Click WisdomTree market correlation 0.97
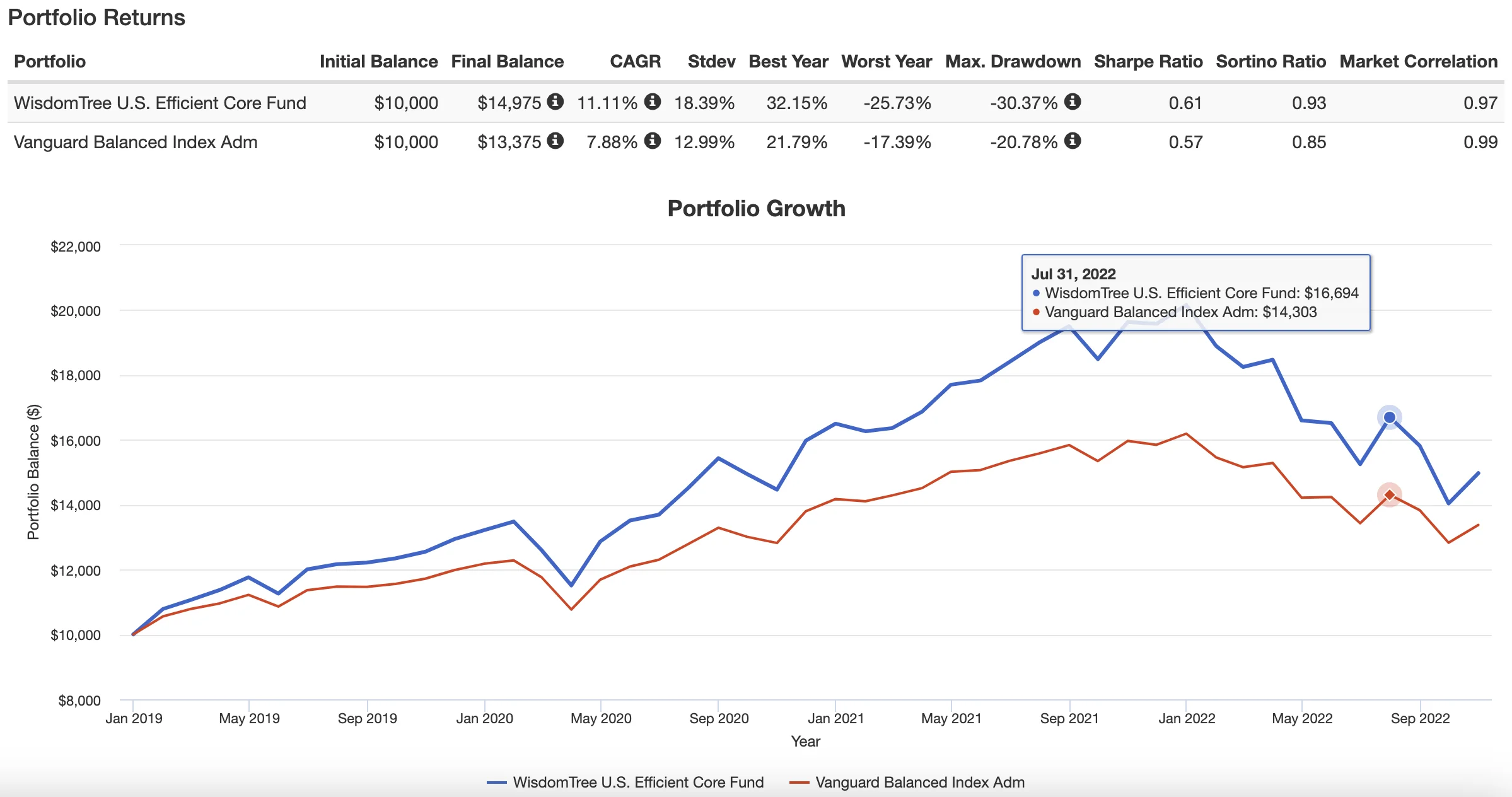1512x797 pixels. click(1480, 103)
